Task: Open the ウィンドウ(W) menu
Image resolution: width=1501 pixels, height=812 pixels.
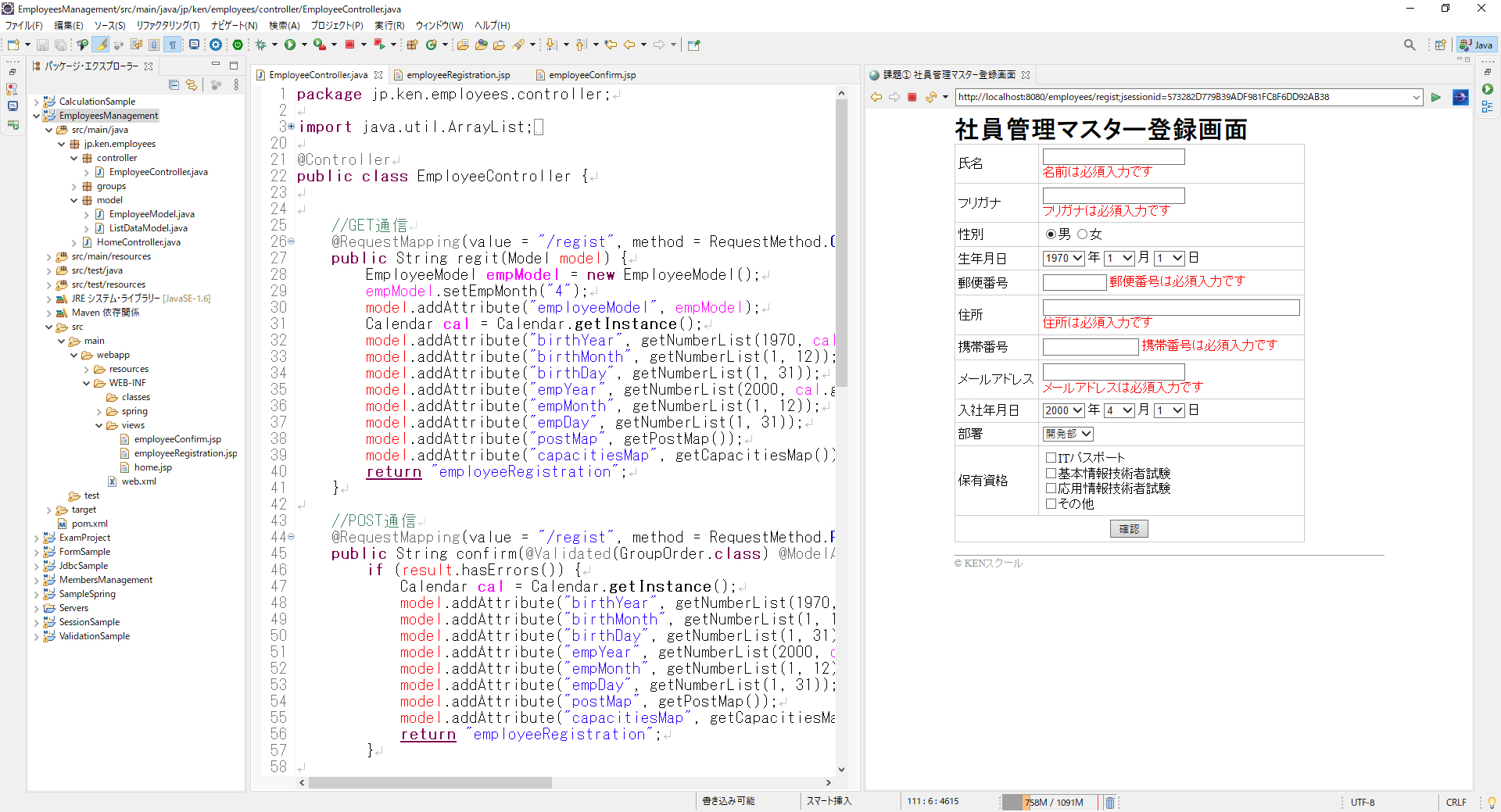Action: (x=439, y=26)
